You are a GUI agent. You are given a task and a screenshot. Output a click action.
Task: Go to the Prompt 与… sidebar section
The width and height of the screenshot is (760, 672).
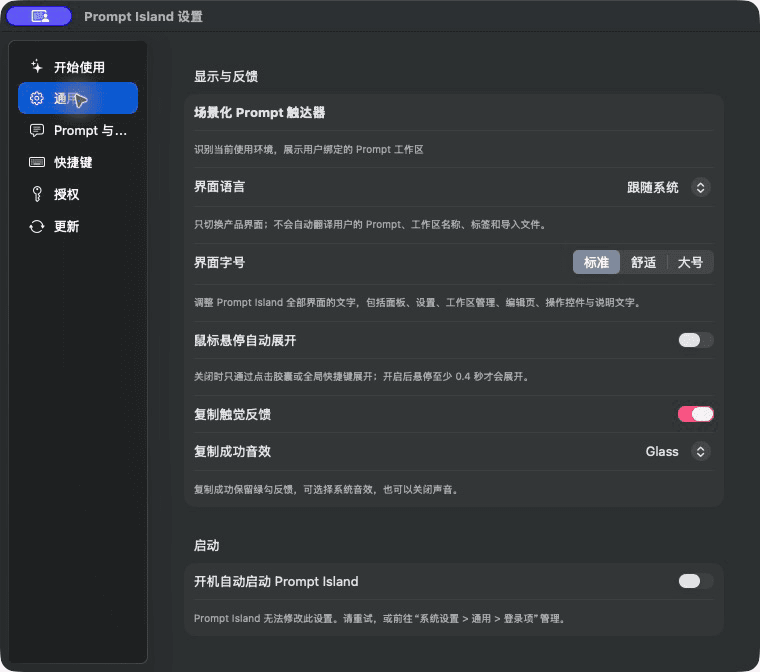coord(78,130)
